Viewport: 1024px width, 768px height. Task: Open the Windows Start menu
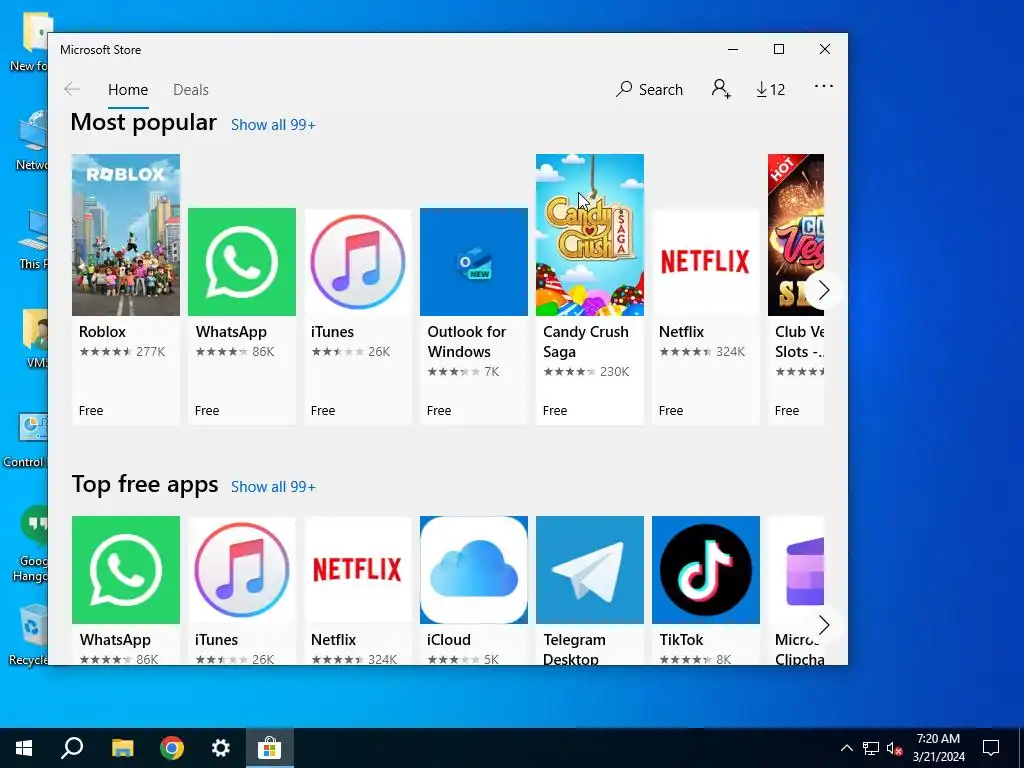(x=24, y=748)
